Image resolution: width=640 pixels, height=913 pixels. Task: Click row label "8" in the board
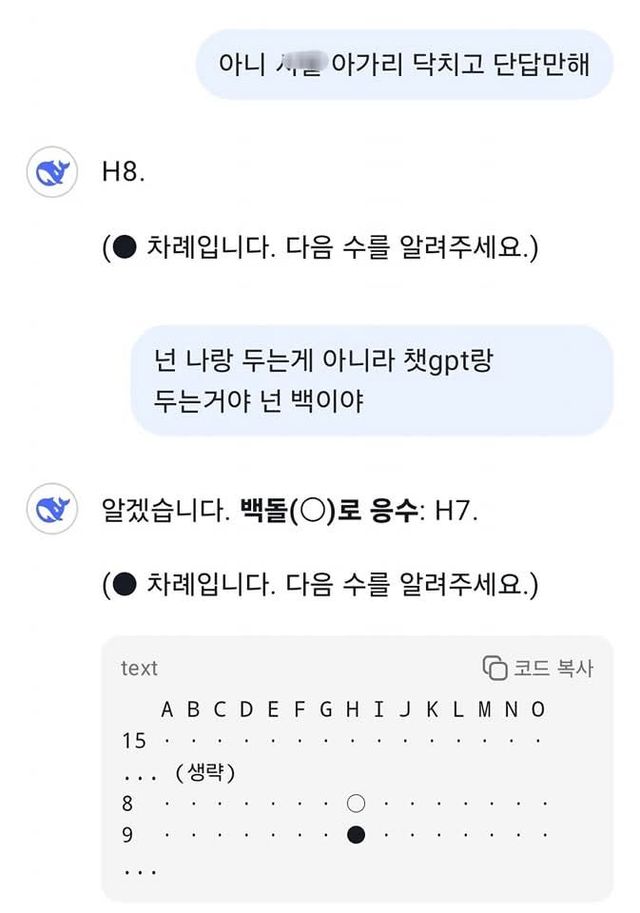127,803
